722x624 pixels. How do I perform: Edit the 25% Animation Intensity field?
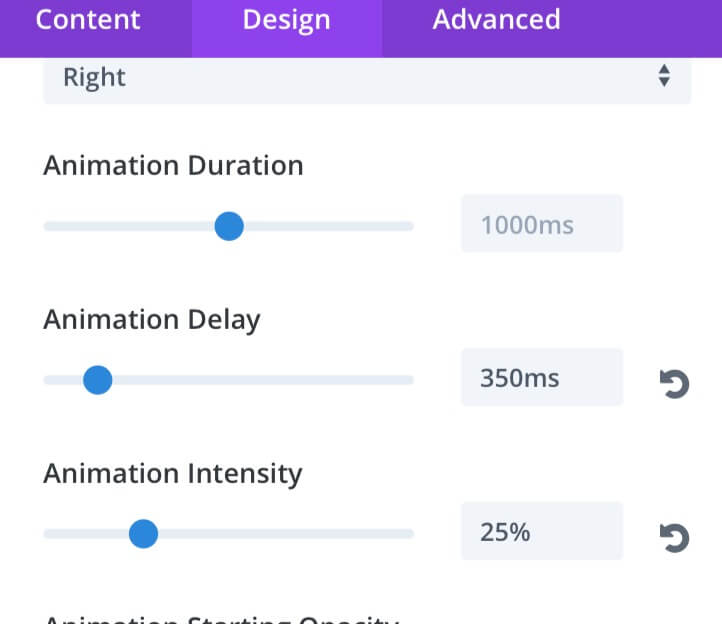coord(542,531)
